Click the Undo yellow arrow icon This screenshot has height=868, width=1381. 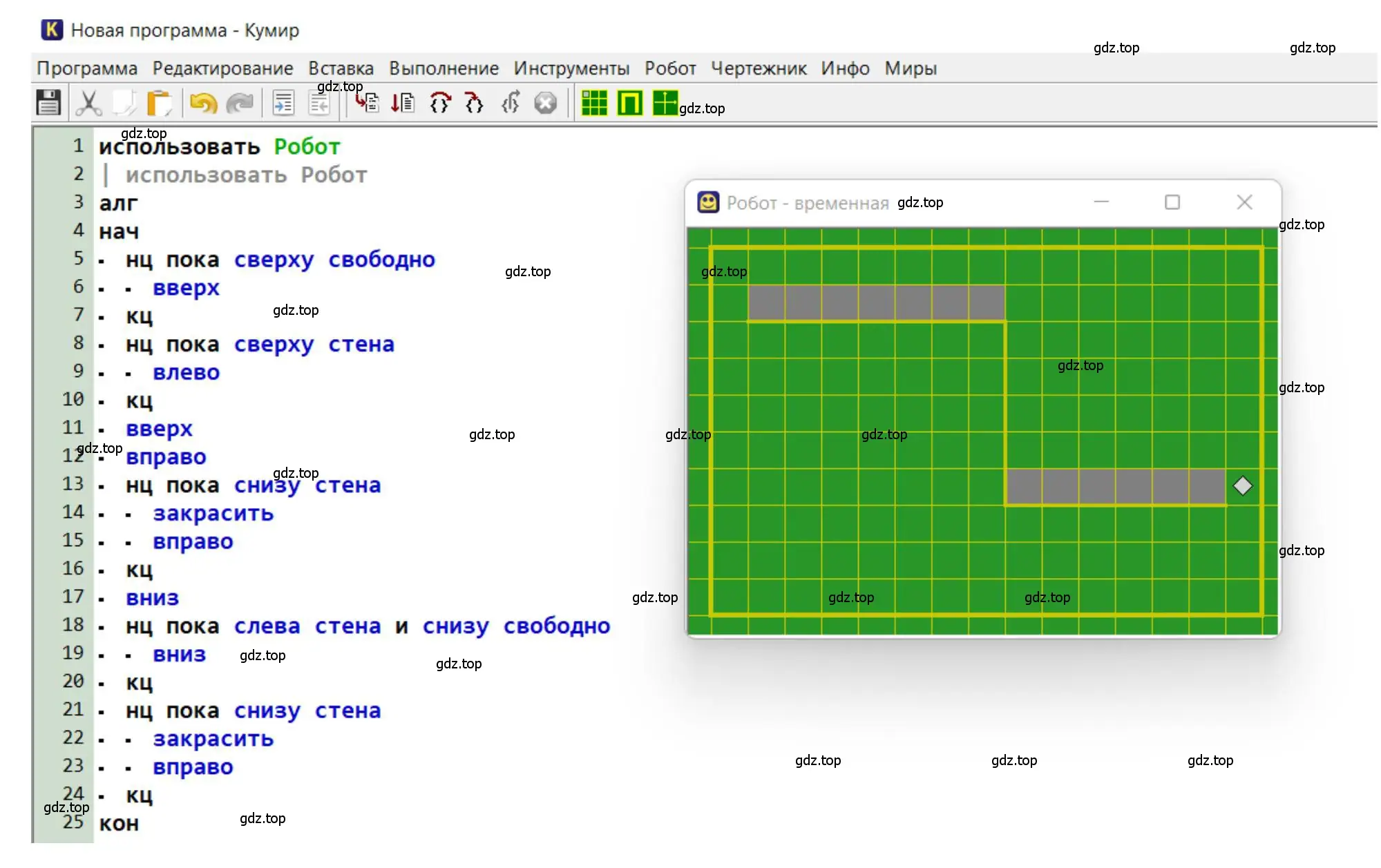coord(203,103)
